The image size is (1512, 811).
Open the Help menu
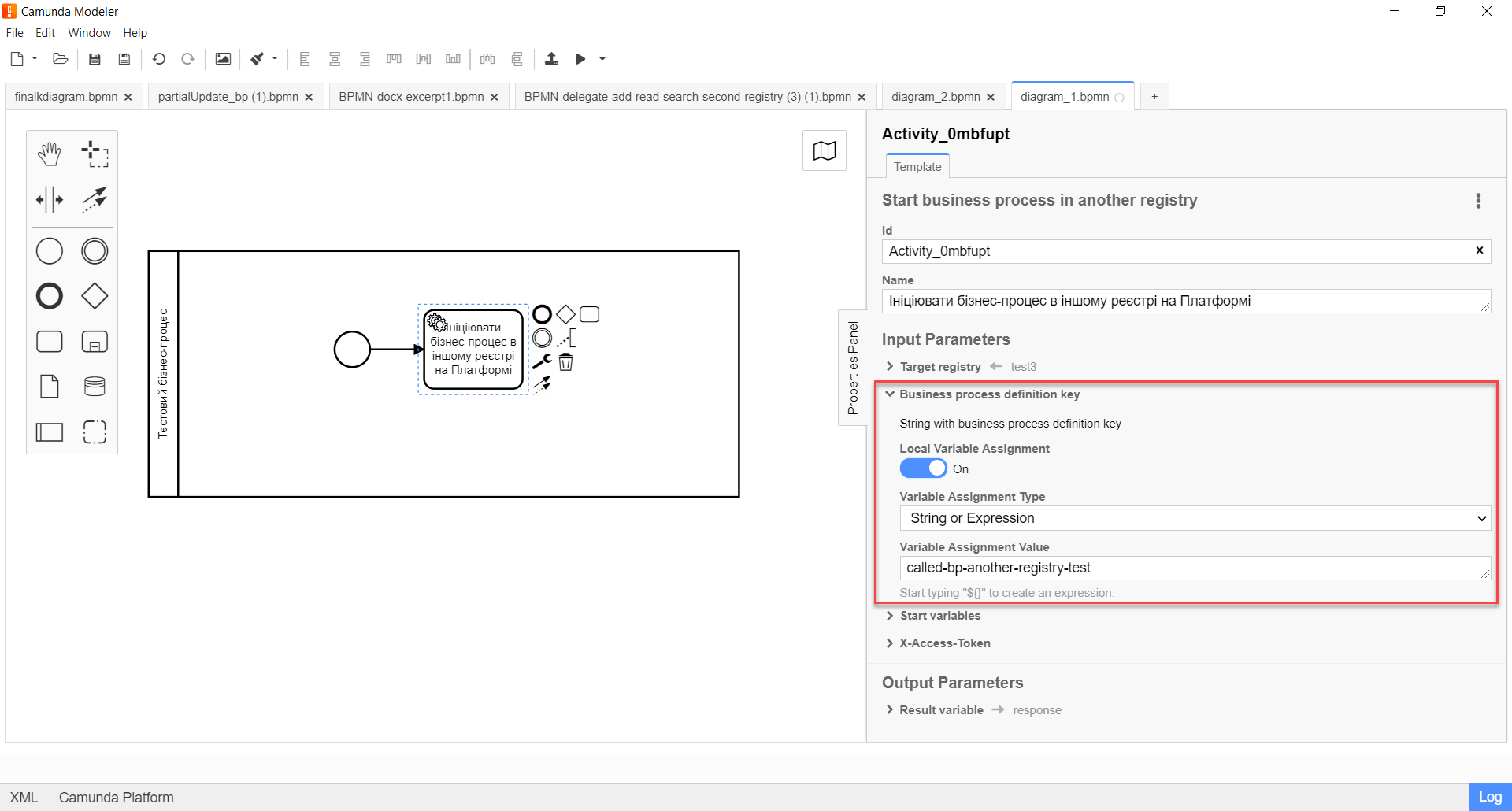(x=135, y=33)
